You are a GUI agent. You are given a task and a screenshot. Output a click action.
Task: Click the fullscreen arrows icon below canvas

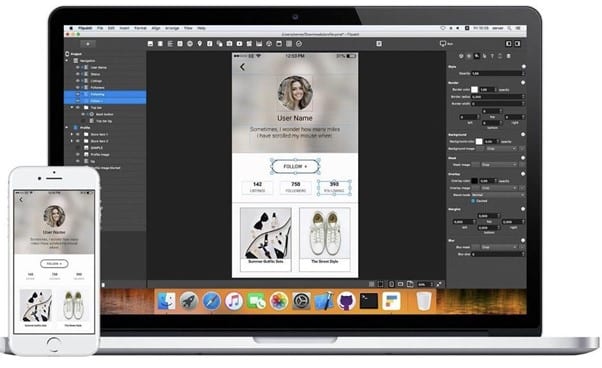[x=439, y=284]
